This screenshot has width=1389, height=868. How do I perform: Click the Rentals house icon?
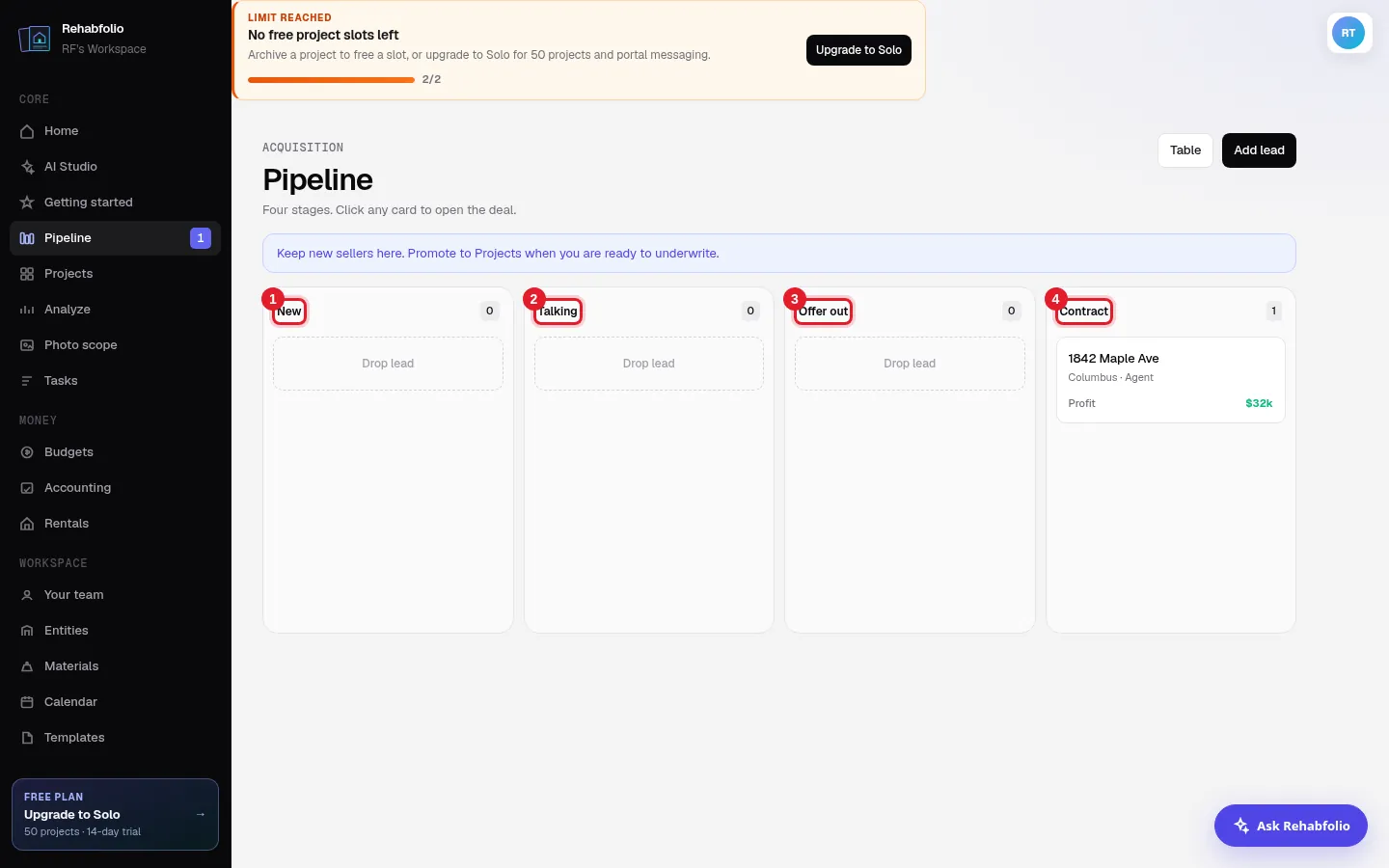pos(27,524)
